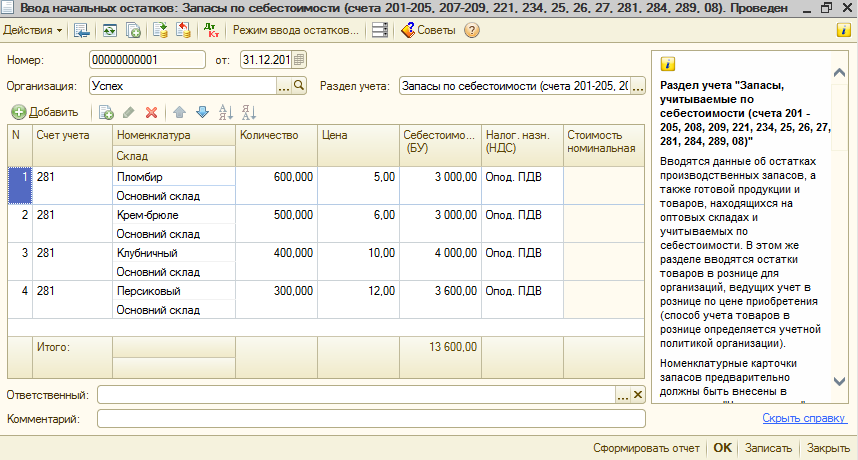Screen dimensions: 858x460
Task: Open selection list for Организация field
Action: [283, 86]
